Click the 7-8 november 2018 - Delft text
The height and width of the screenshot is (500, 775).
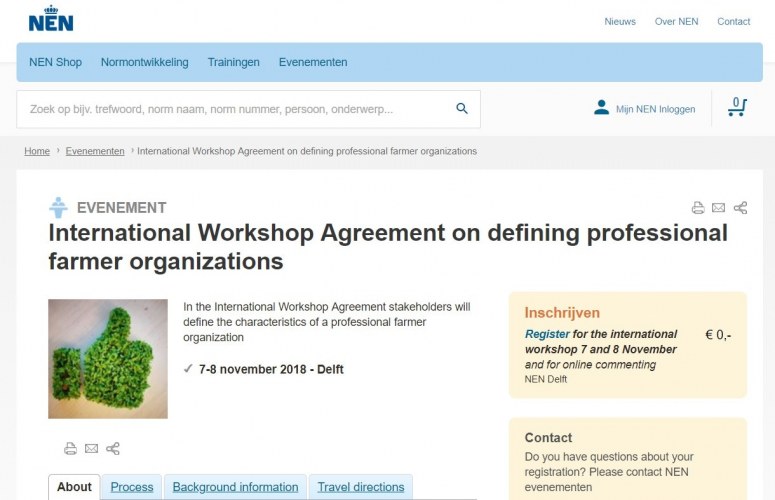point(271,370)
